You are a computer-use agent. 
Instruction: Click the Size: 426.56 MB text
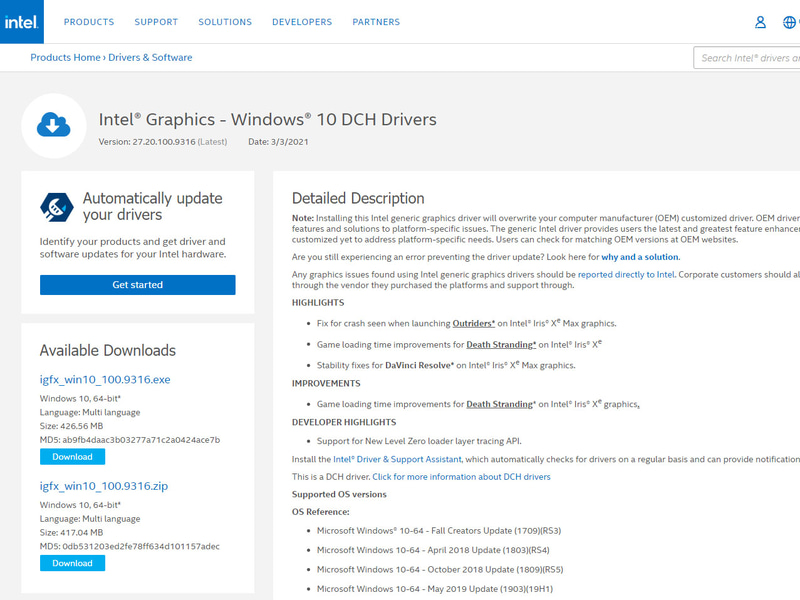coord(71,426)
